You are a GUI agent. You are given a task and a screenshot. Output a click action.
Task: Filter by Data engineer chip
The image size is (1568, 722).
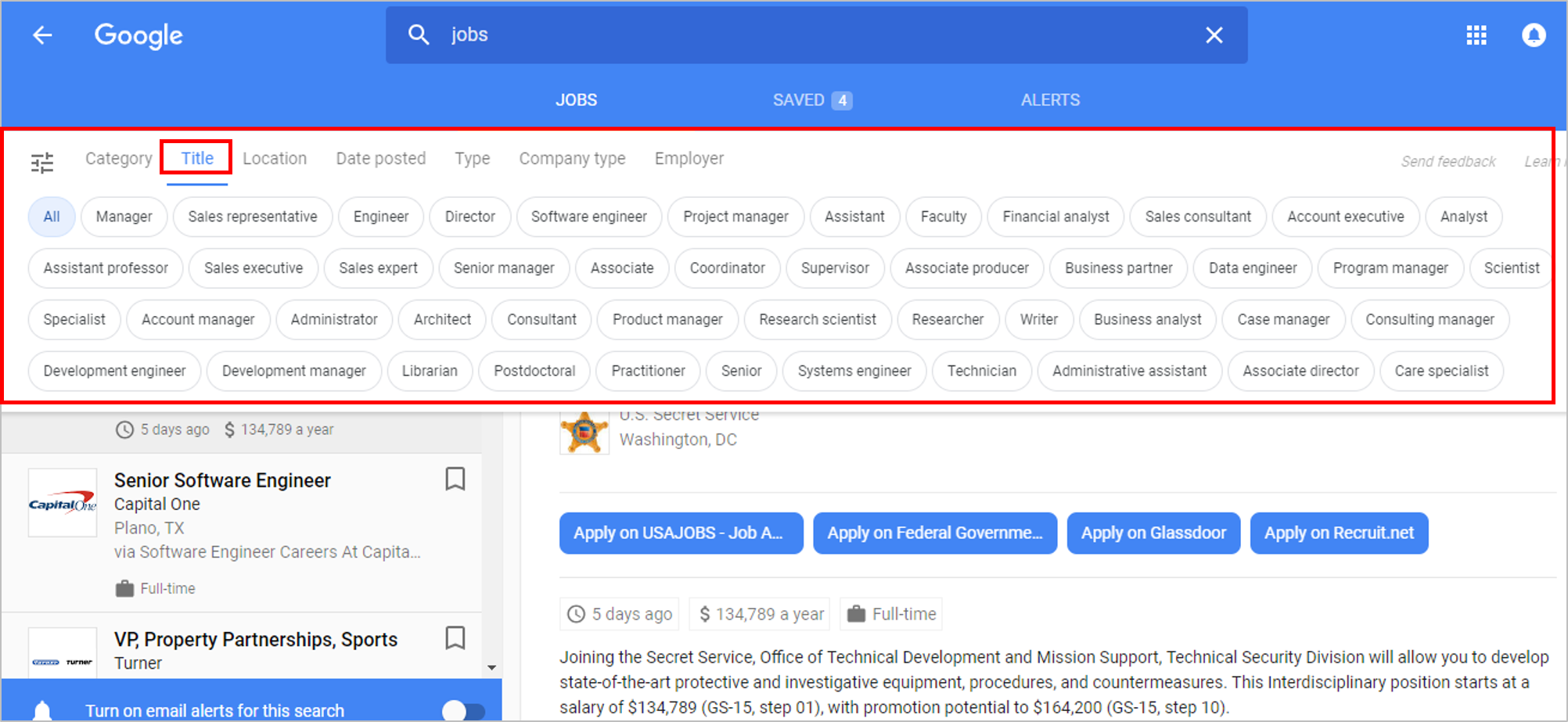1253,268
